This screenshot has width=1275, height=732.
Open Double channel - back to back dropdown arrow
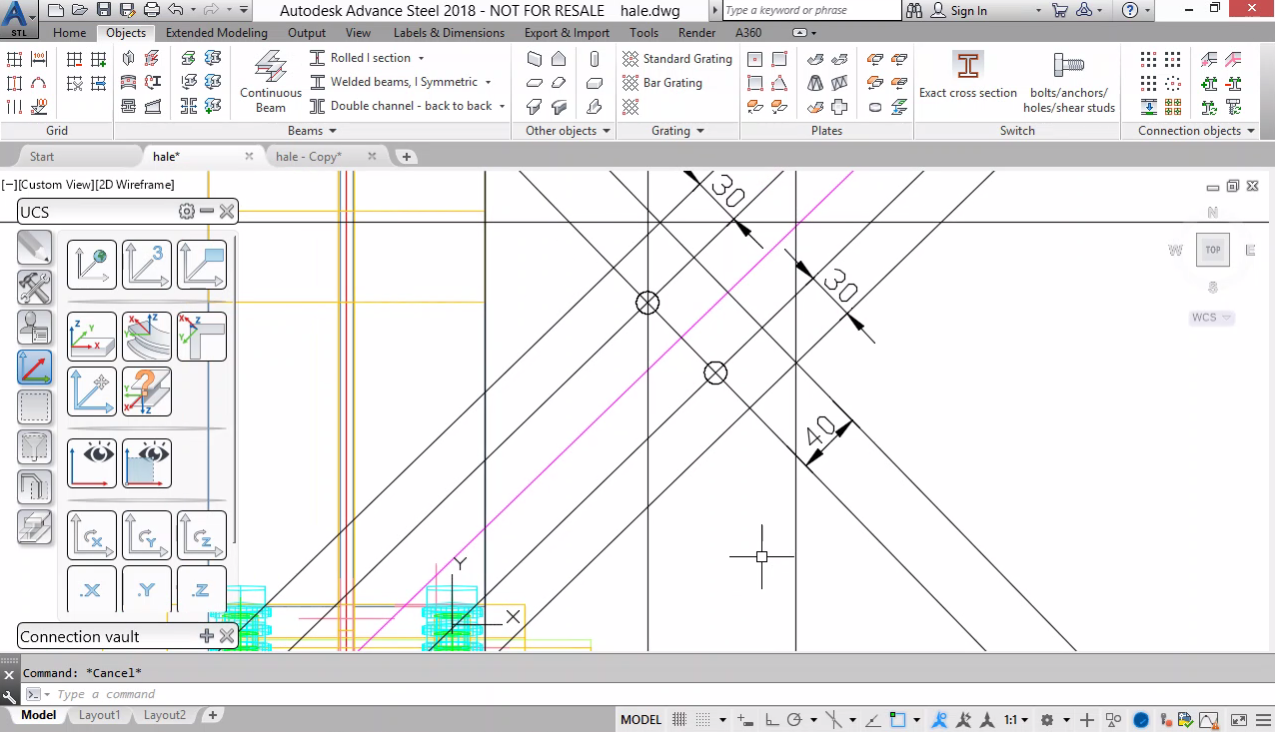[x=501, y=106]
